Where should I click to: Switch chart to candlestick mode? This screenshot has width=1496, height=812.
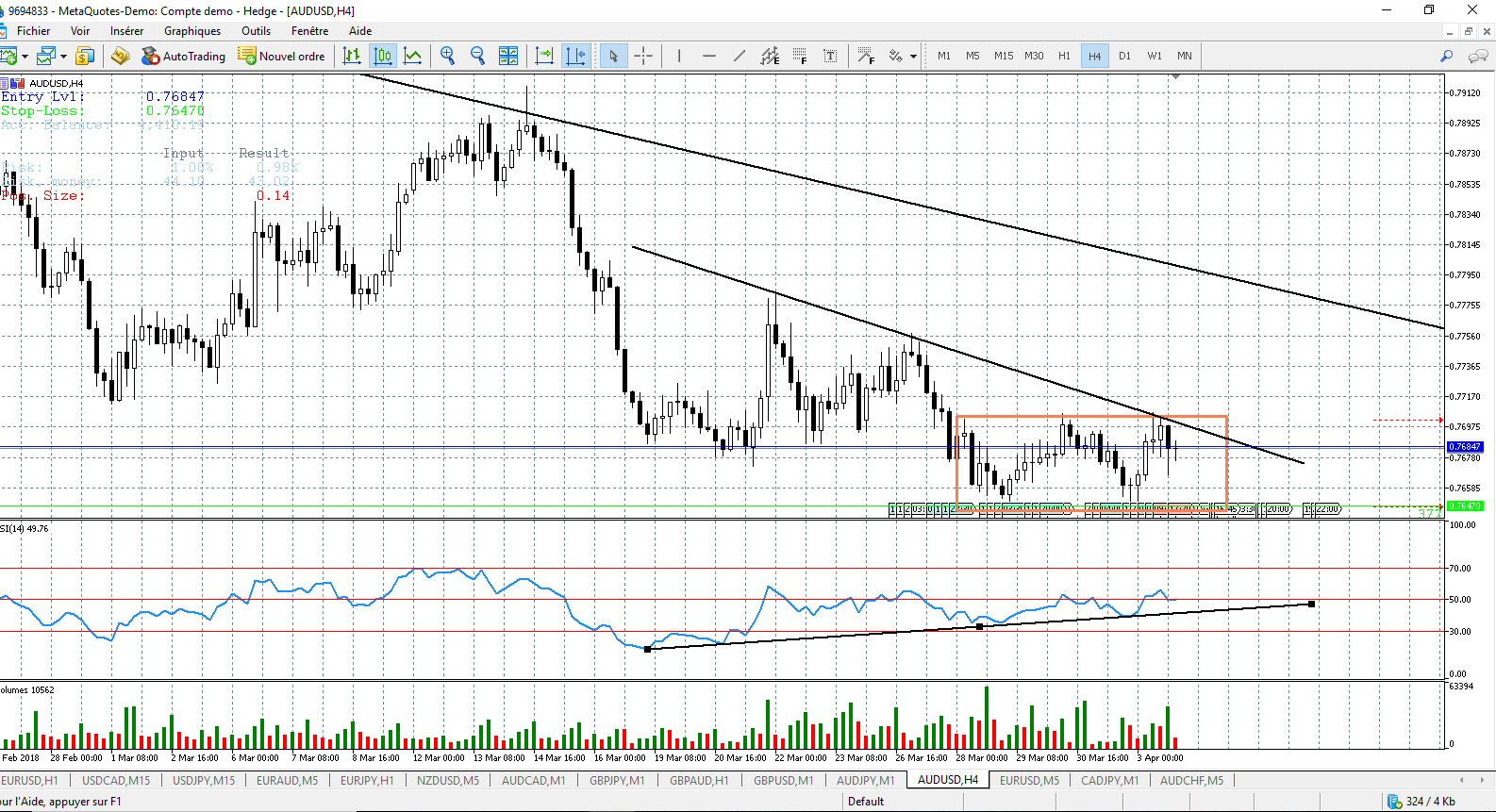point(383,57)
